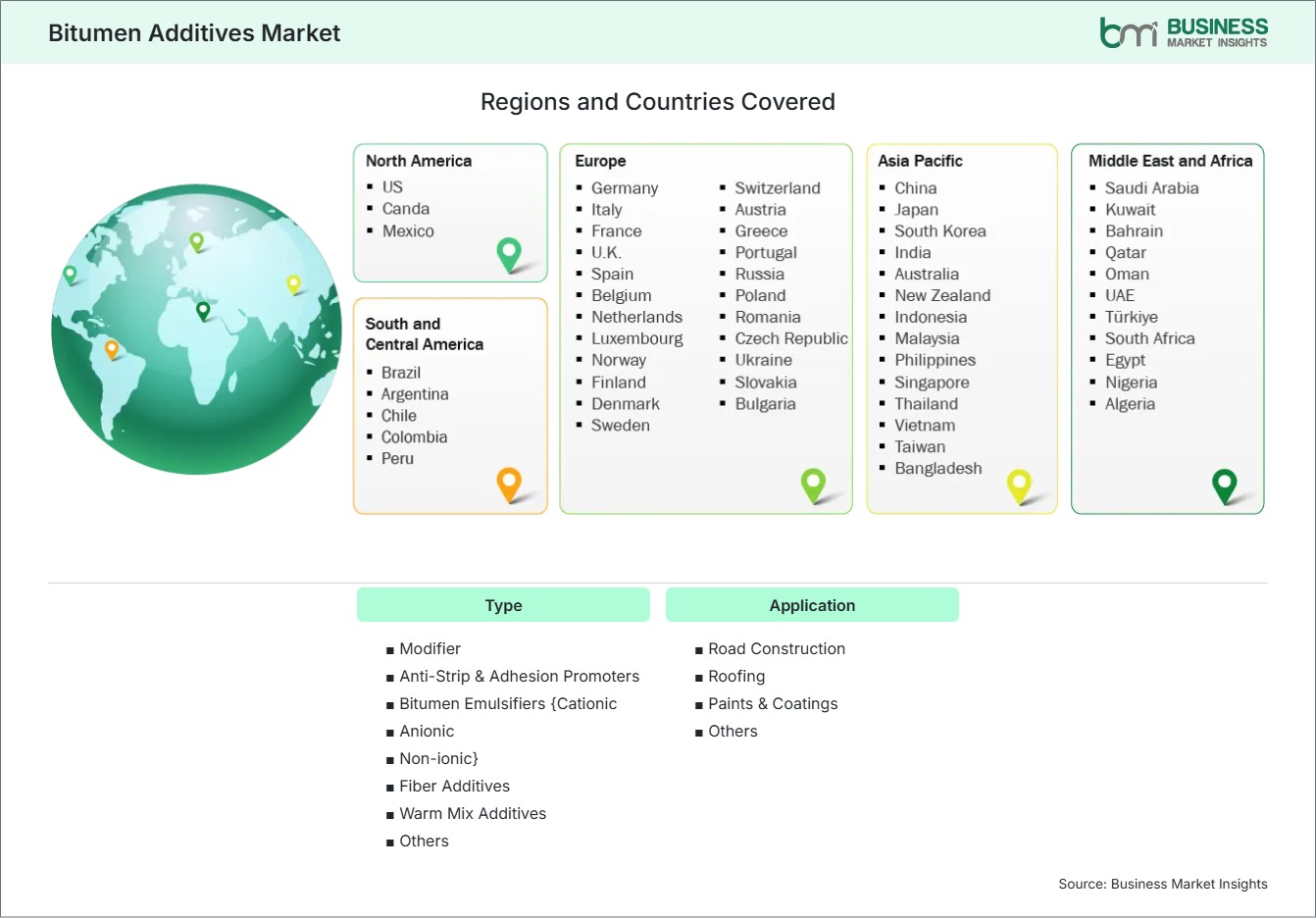Click the dark green pin in Middle East and Africa card
Viewport: 1316px width, 918px height.
pyautogui.click(x=1224, y=486)
